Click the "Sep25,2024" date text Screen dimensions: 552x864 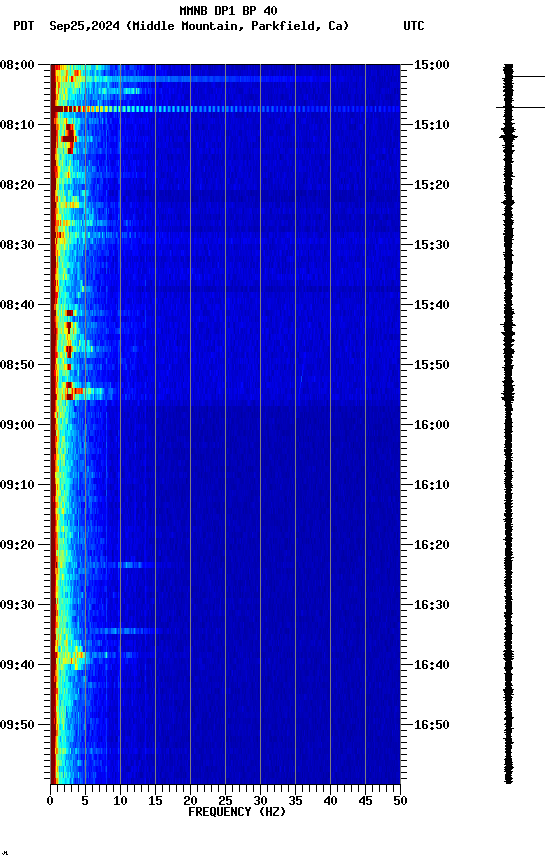tap(84, 26)
